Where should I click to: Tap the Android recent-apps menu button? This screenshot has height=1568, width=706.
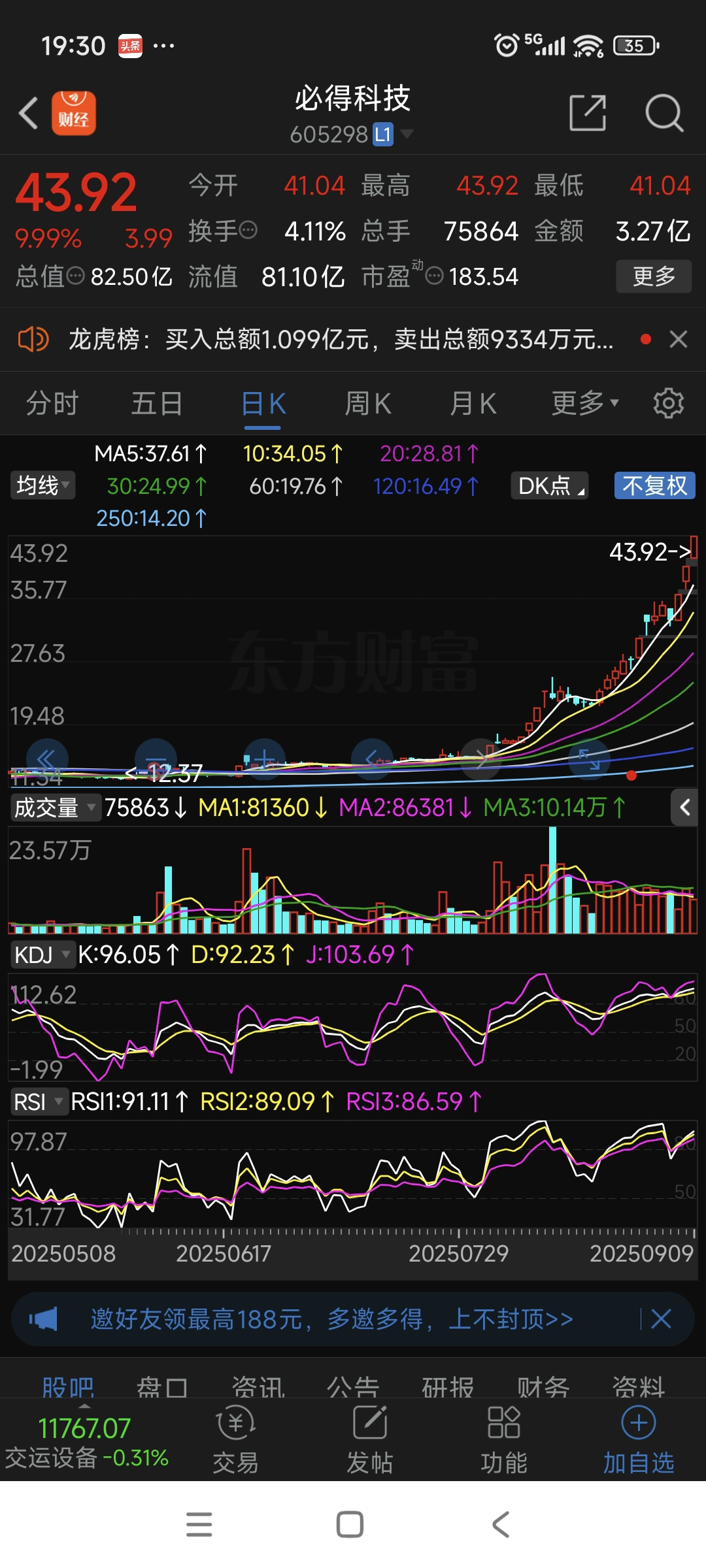[199, 1524]
